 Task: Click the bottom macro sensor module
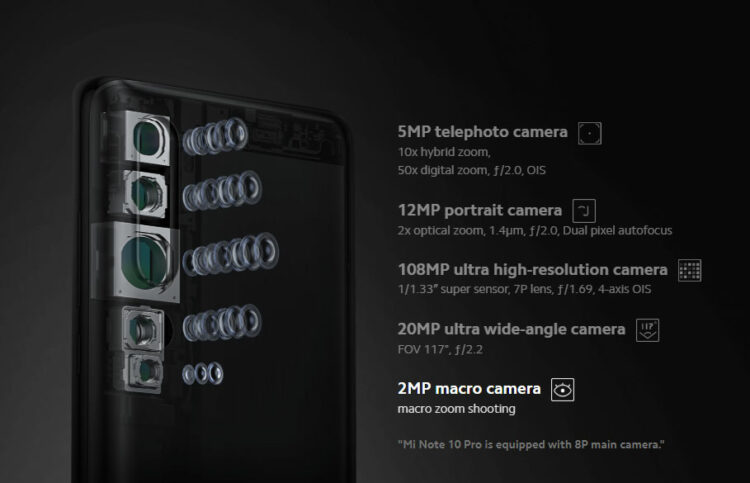pos(145,372)
